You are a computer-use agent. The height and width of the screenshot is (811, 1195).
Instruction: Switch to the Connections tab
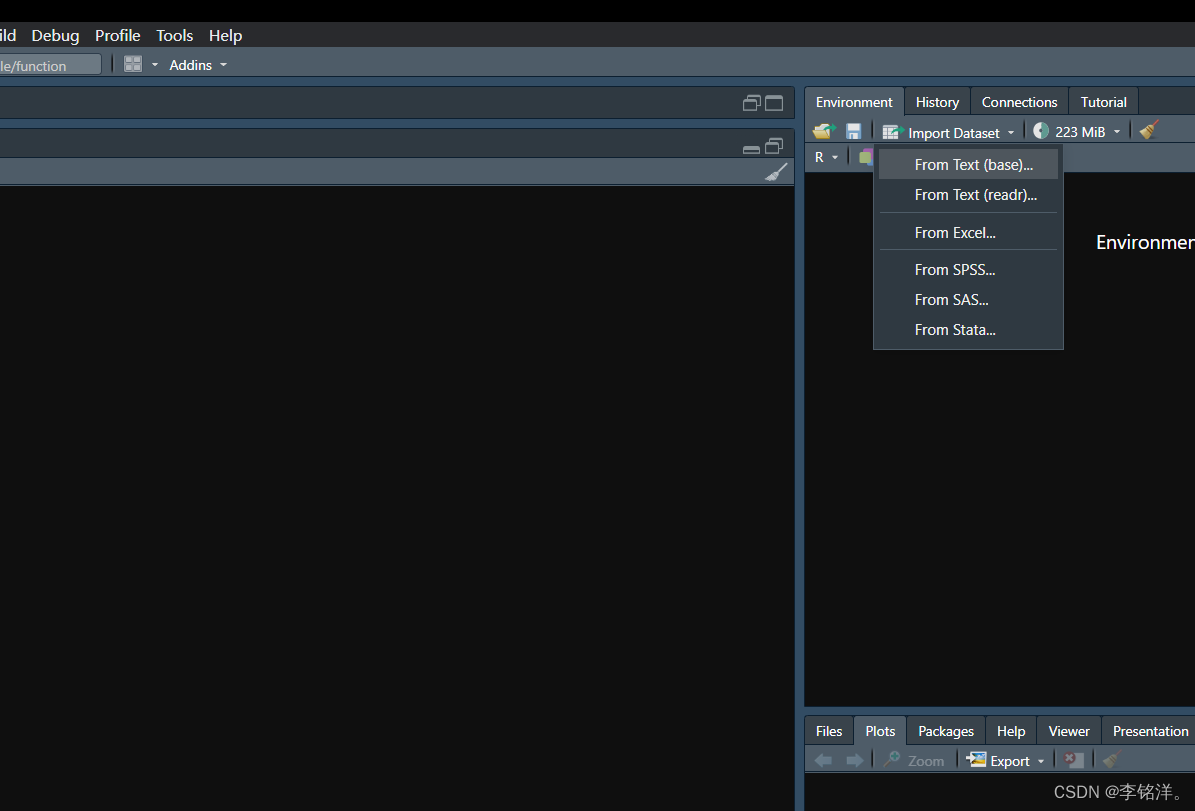[x=1019, y=102]
